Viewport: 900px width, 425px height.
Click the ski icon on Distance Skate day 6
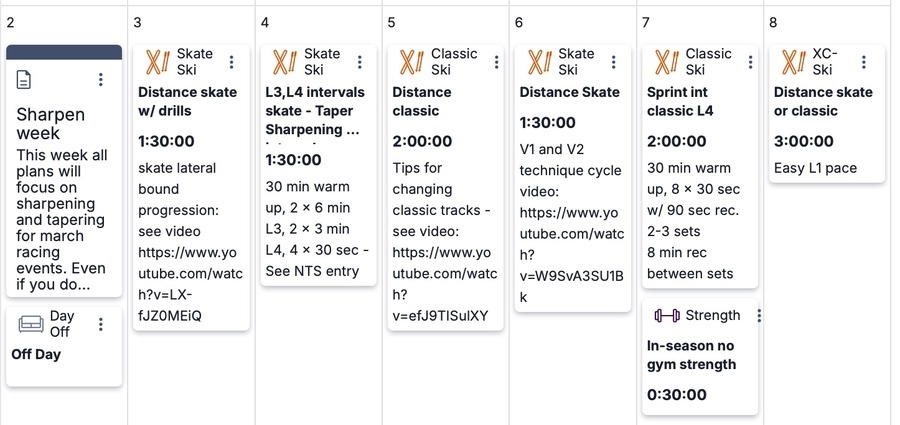(539, 62)
